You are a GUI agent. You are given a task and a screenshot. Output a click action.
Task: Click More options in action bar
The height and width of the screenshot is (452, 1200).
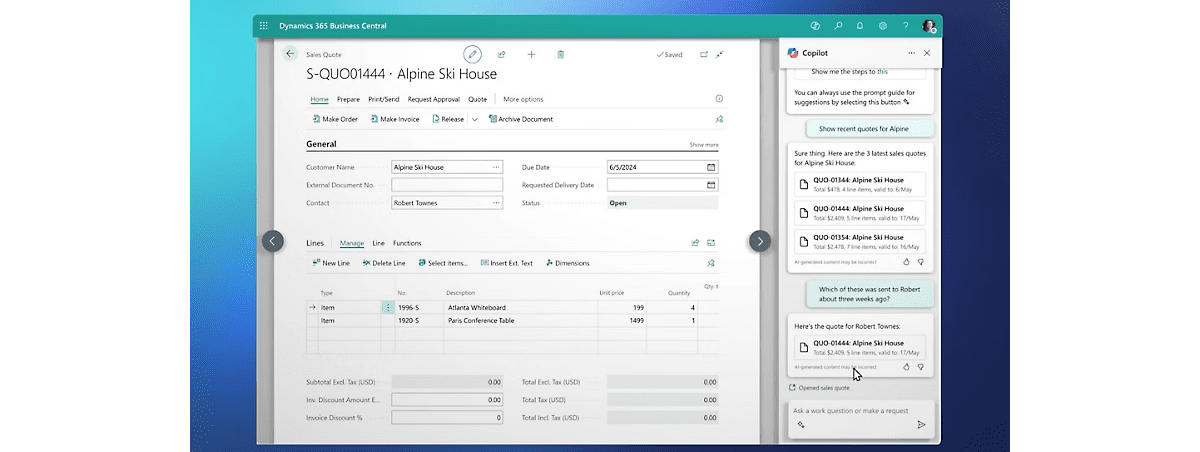[523, 99]
